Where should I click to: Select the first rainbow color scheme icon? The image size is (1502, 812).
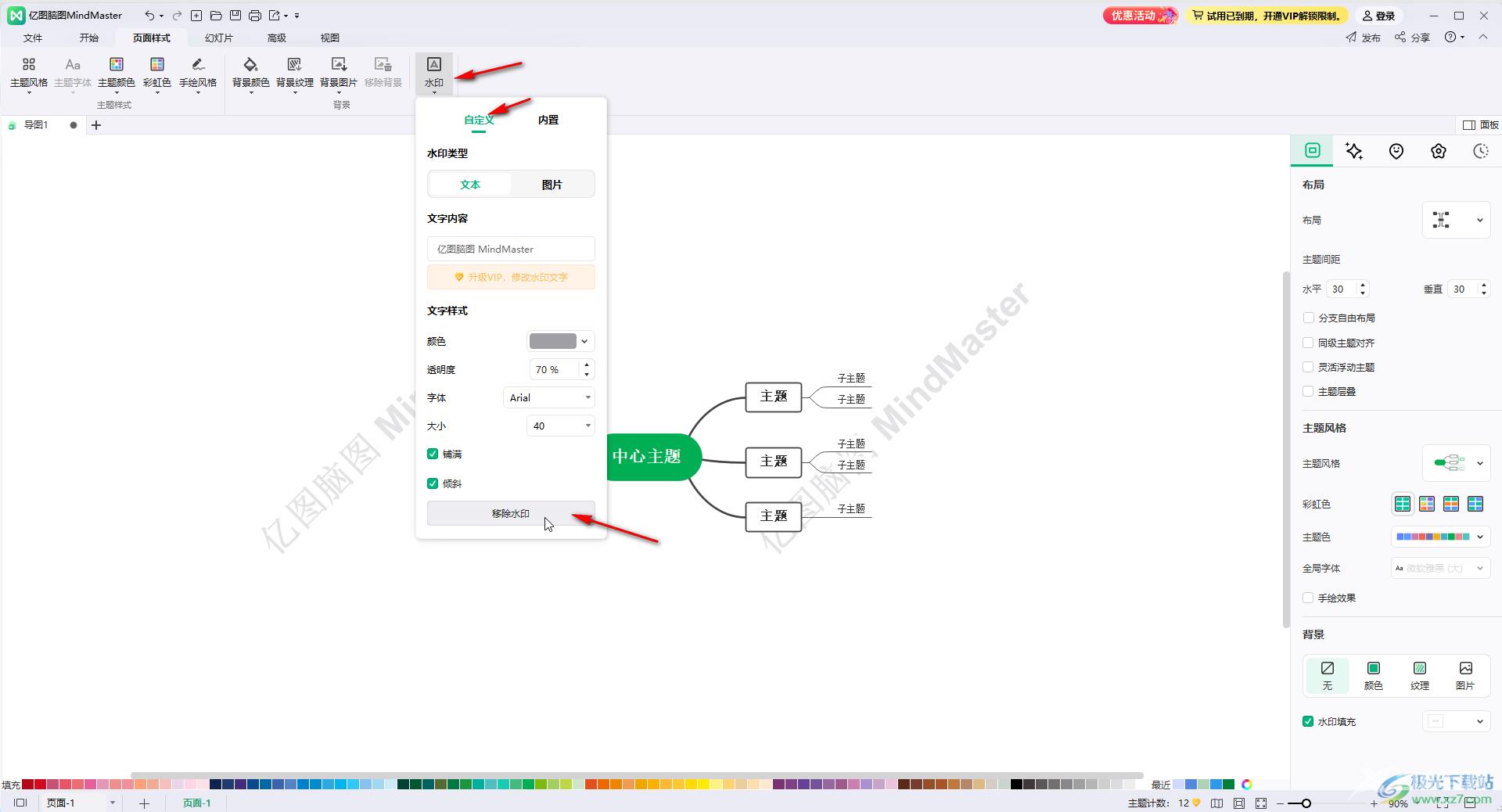[1403, 504]
